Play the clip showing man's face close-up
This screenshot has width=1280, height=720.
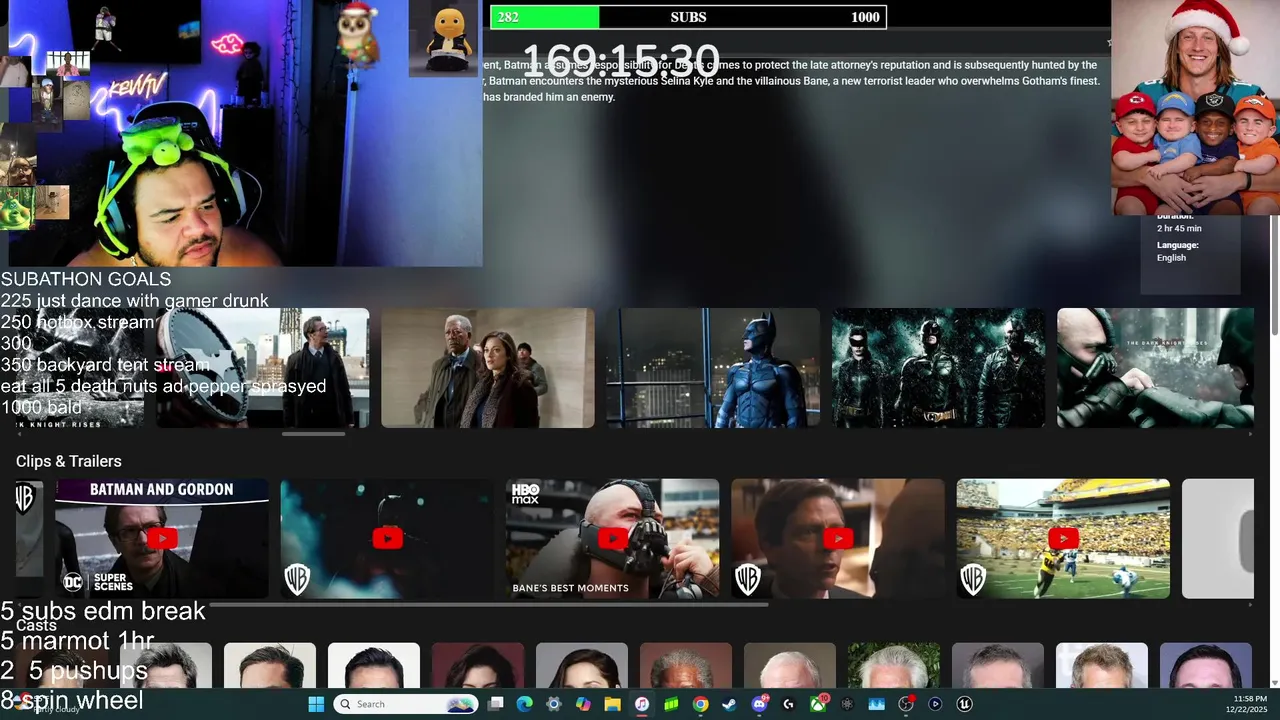coord(838,539)
